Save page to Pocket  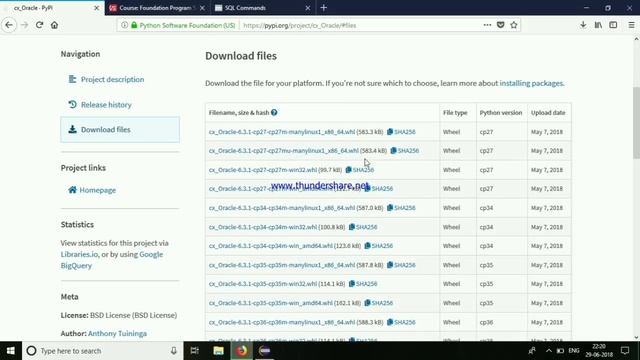point(500,25)
